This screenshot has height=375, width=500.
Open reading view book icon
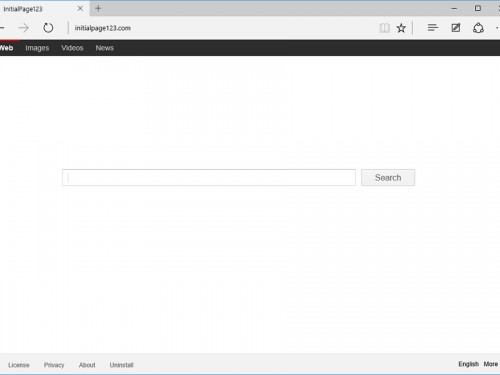[x=384, y=28]
